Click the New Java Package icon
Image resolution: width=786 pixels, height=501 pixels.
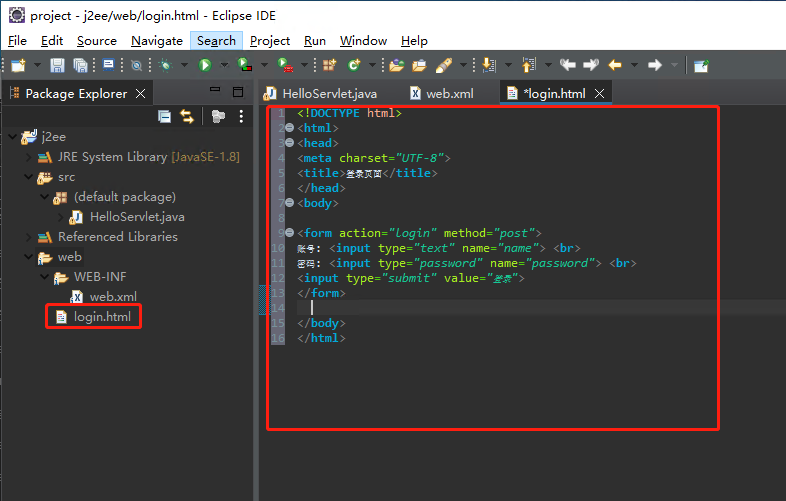[329, 65]
